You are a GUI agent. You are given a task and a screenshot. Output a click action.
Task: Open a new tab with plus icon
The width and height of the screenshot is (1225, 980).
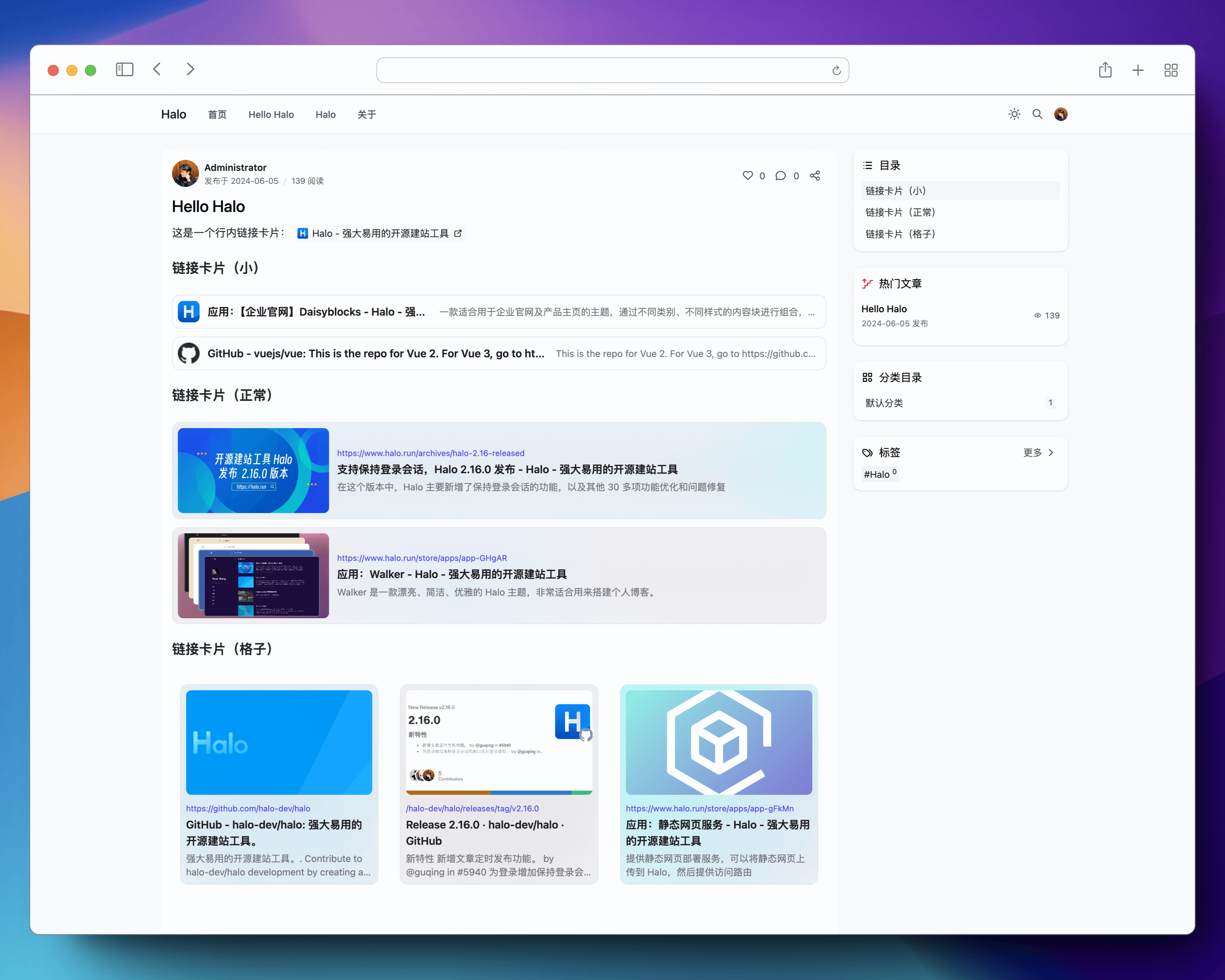tap(1138, 70)
